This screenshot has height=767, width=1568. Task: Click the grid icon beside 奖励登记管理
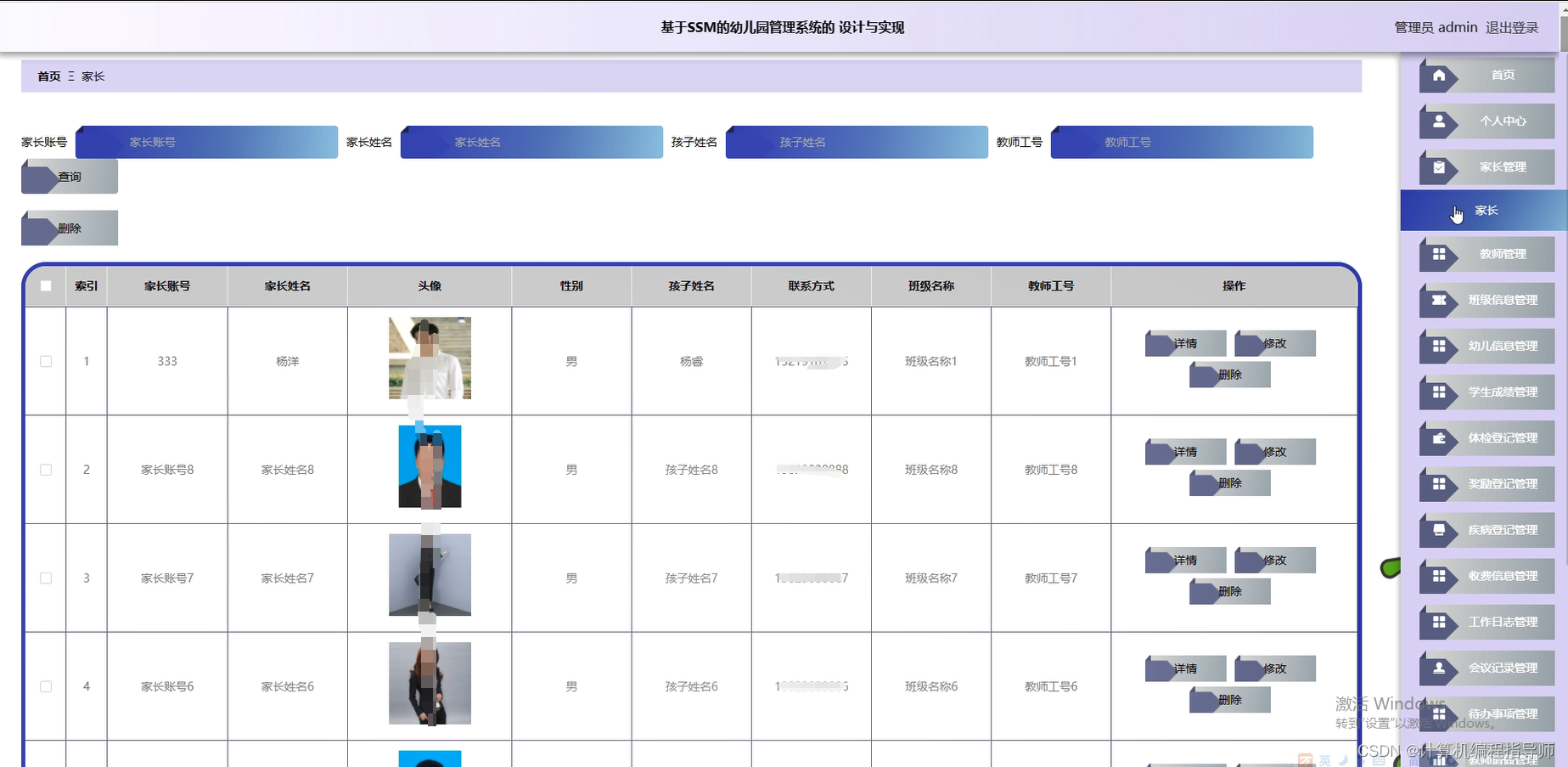click(x=1439, y=484)
